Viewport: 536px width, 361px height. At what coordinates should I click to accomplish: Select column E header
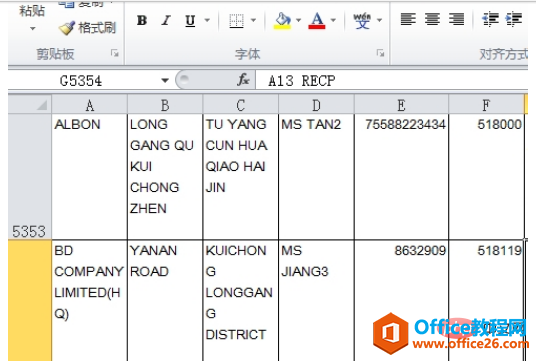click(402, 105)
